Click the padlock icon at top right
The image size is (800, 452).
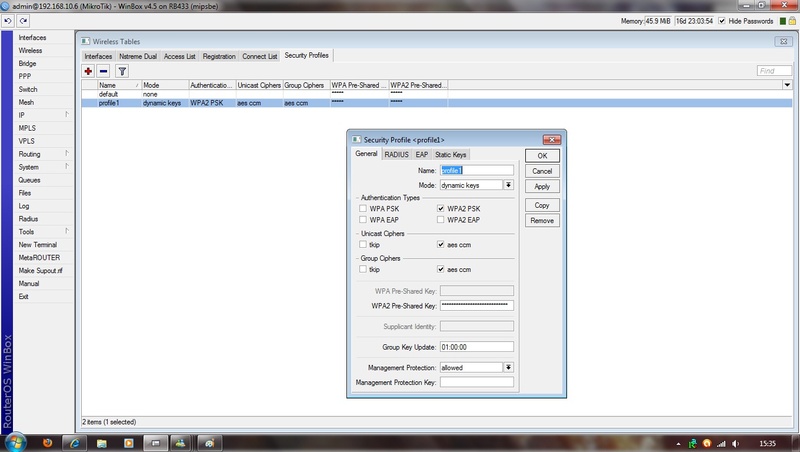point(792,21)
